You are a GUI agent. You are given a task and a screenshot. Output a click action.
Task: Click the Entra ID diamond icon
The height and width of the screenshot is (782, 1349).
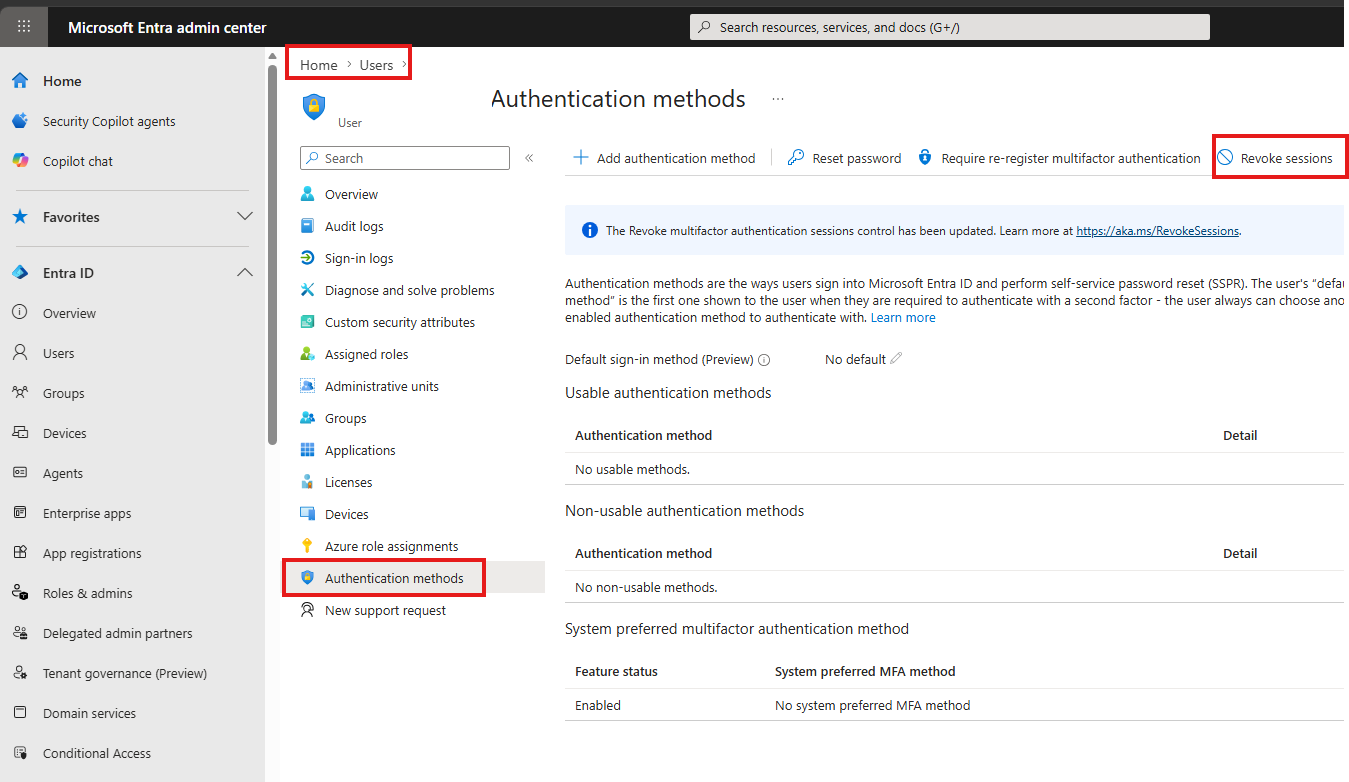tap(20, 273)
